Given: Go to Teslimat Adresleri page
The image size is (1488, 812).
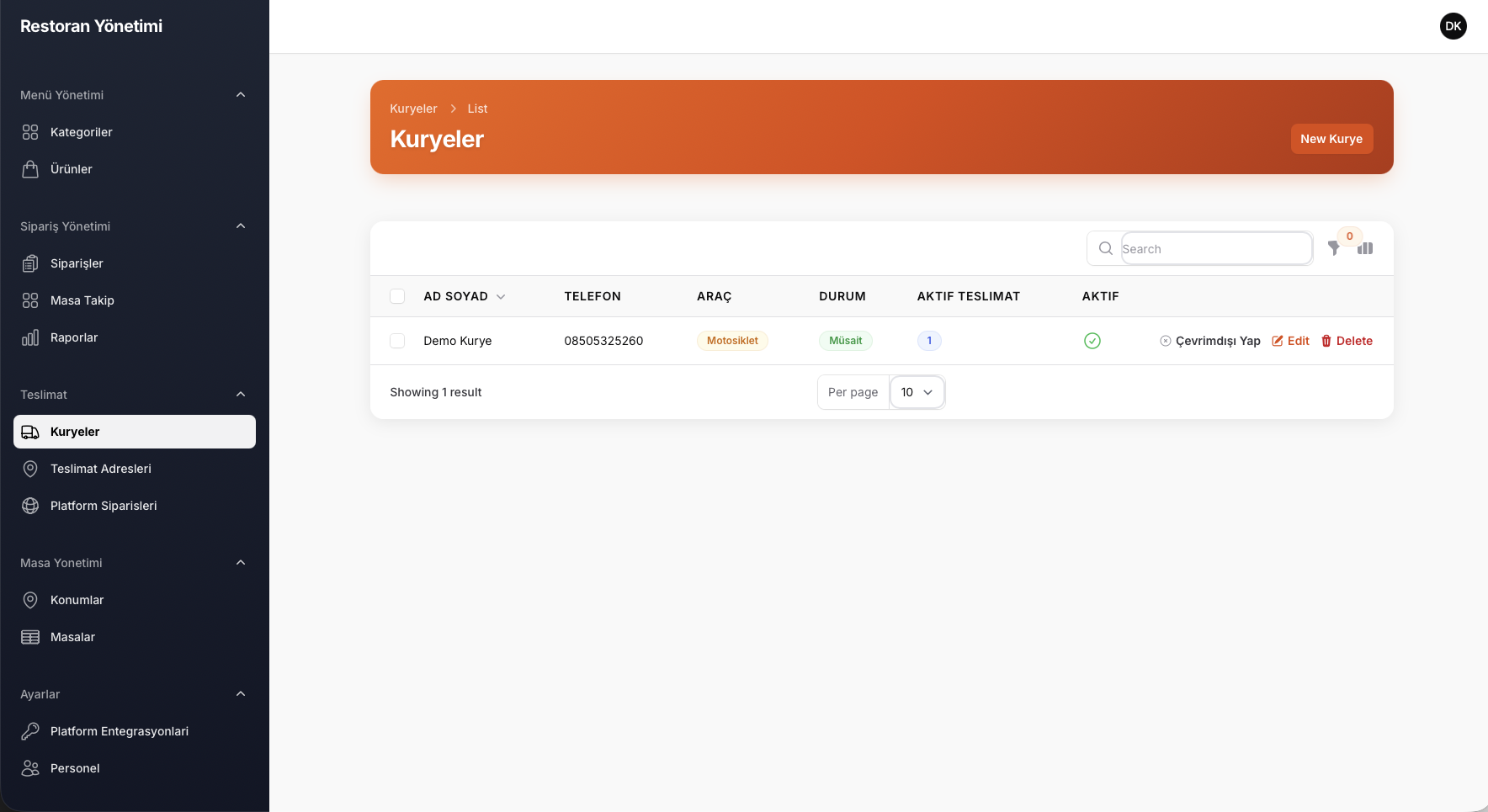Looking at the screenshot, I should click(x=101, y=469).
